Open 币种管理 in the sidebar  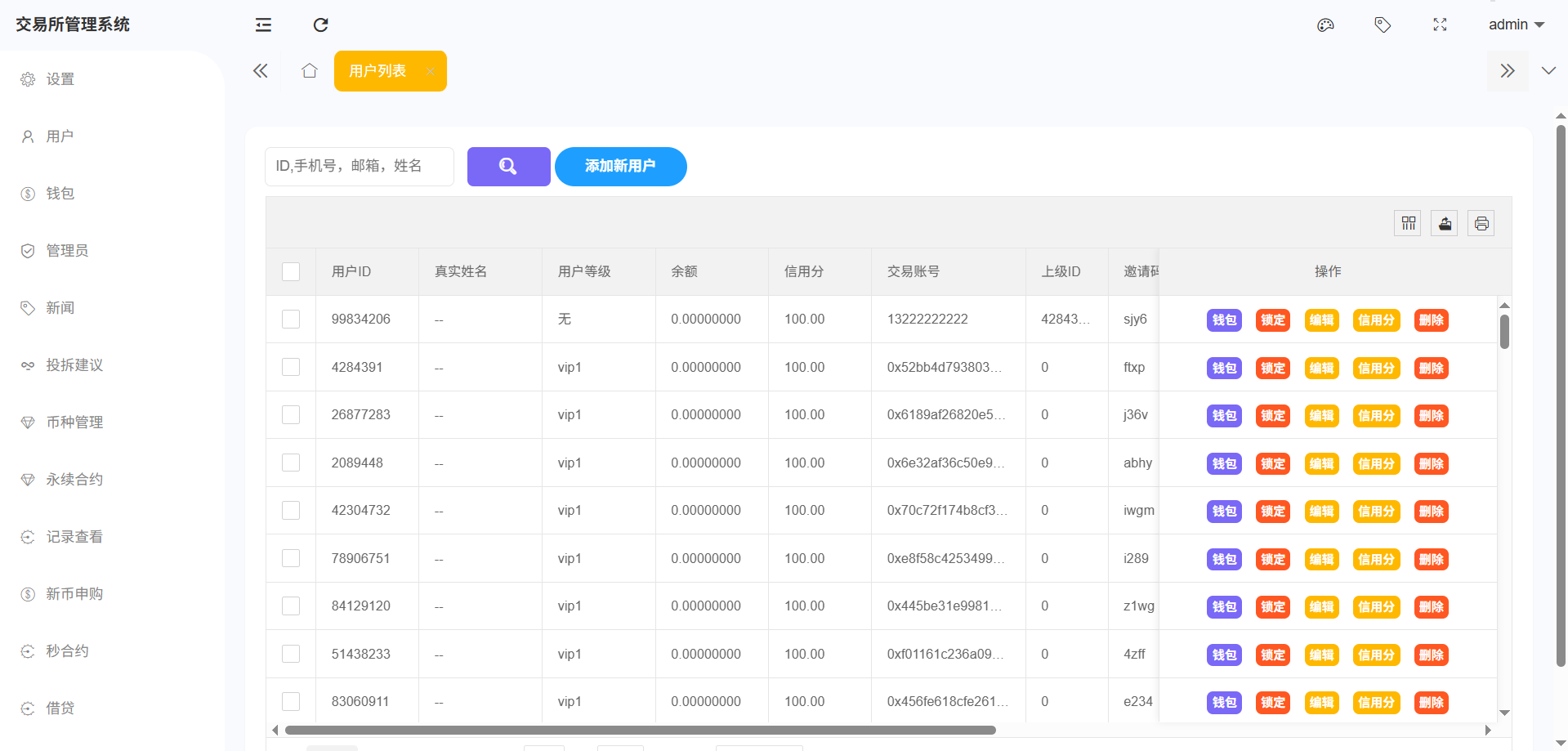(74, 422)
